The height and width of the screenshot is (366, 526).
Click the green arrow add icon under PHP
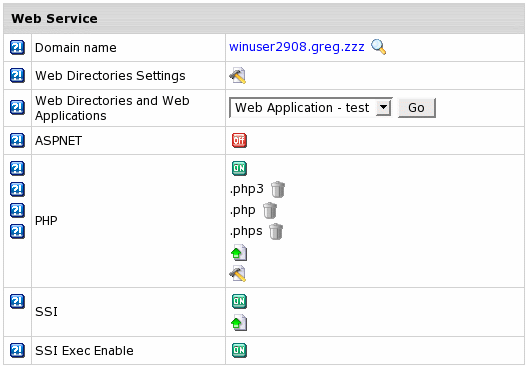[x=239, y=253]
